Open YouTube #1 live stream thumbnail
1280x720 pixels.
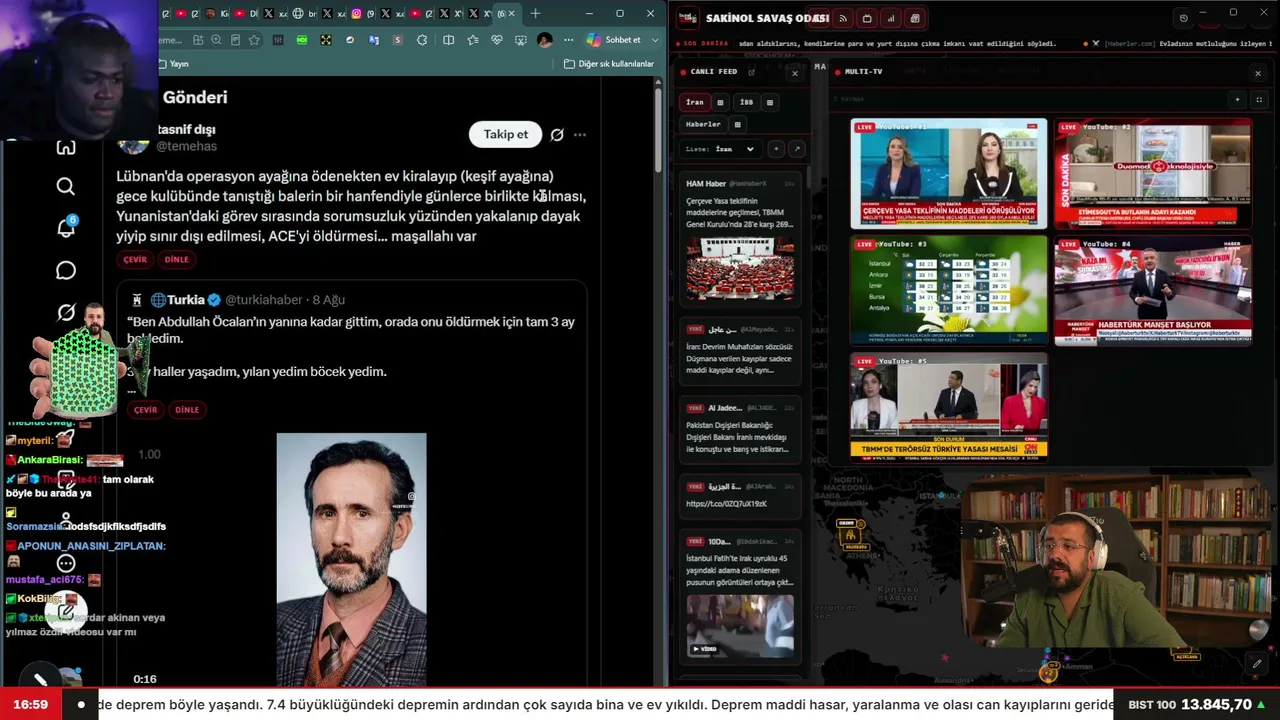(948, 174)
